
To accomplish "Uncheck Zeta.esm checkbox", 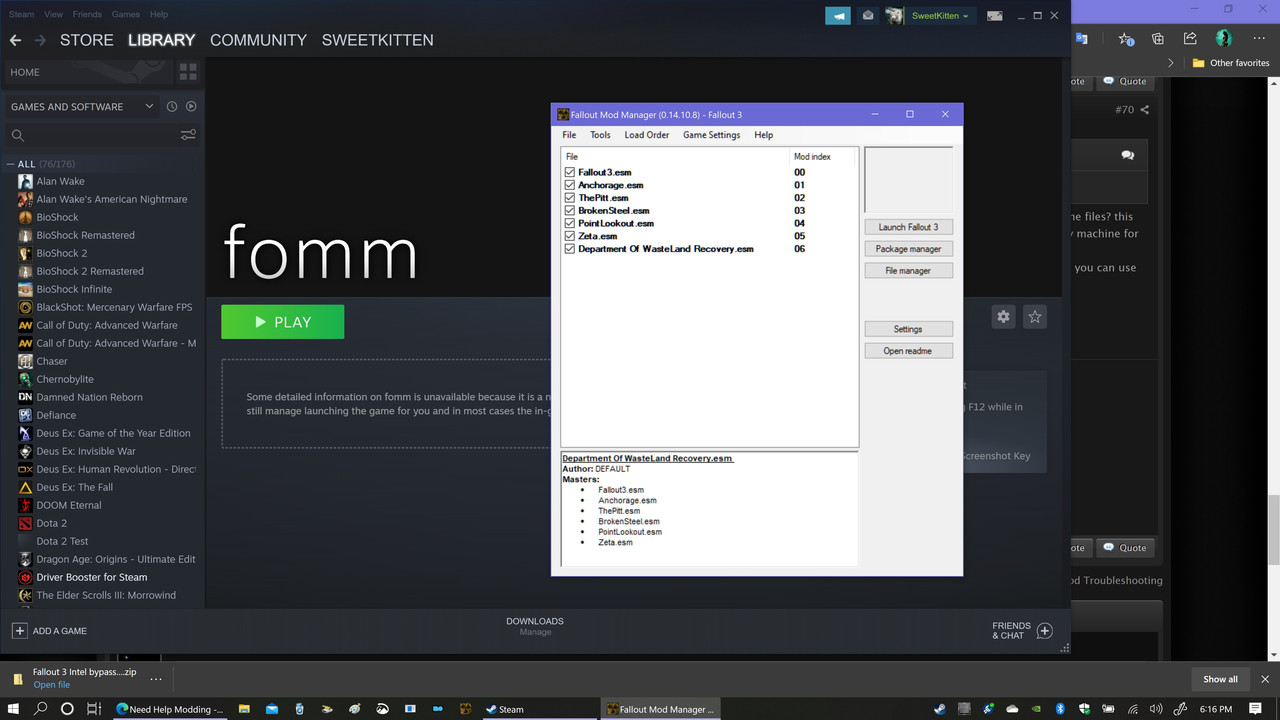I will (x=570, y=236).
